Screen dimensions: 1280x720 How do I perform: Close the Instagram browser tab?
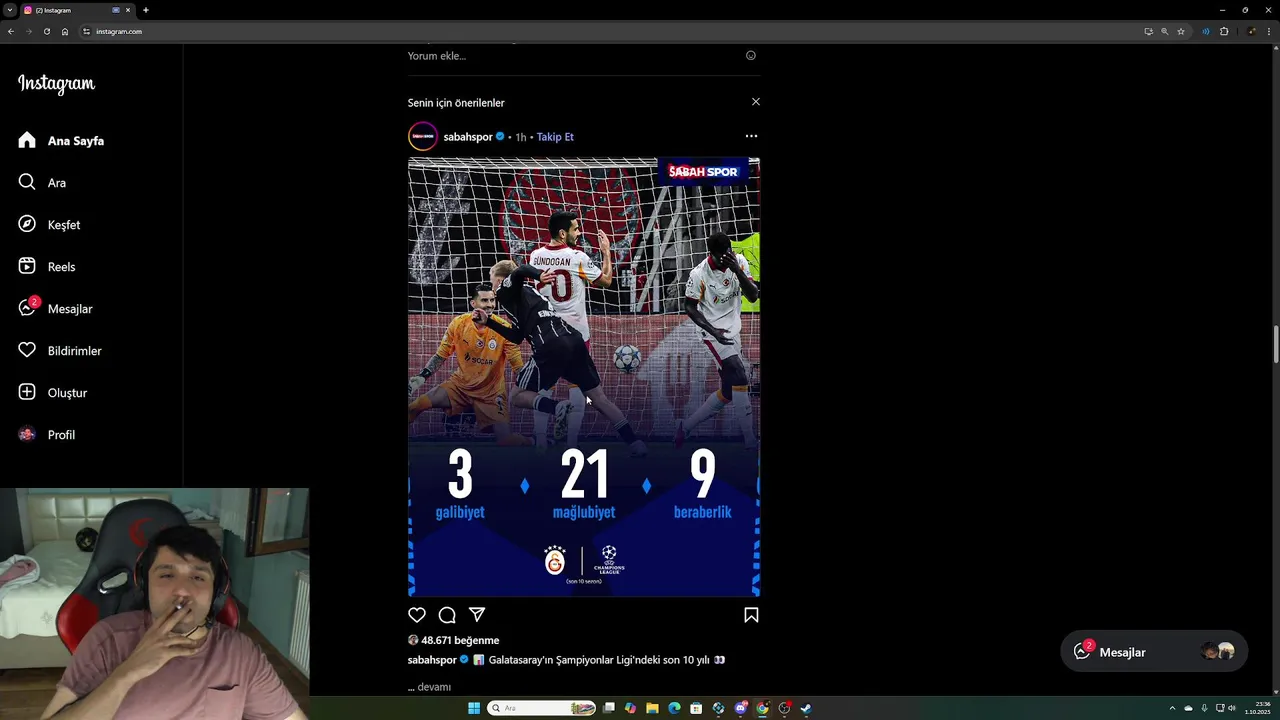(128, 10)
